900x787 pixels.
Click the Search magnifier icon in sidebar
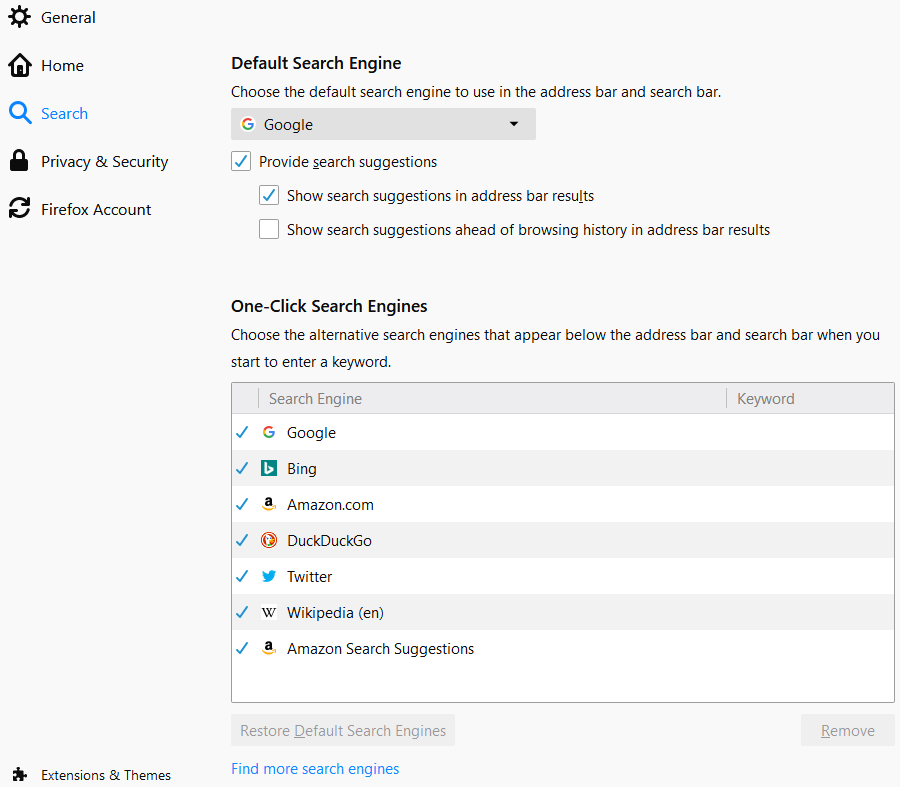[20, 113]
